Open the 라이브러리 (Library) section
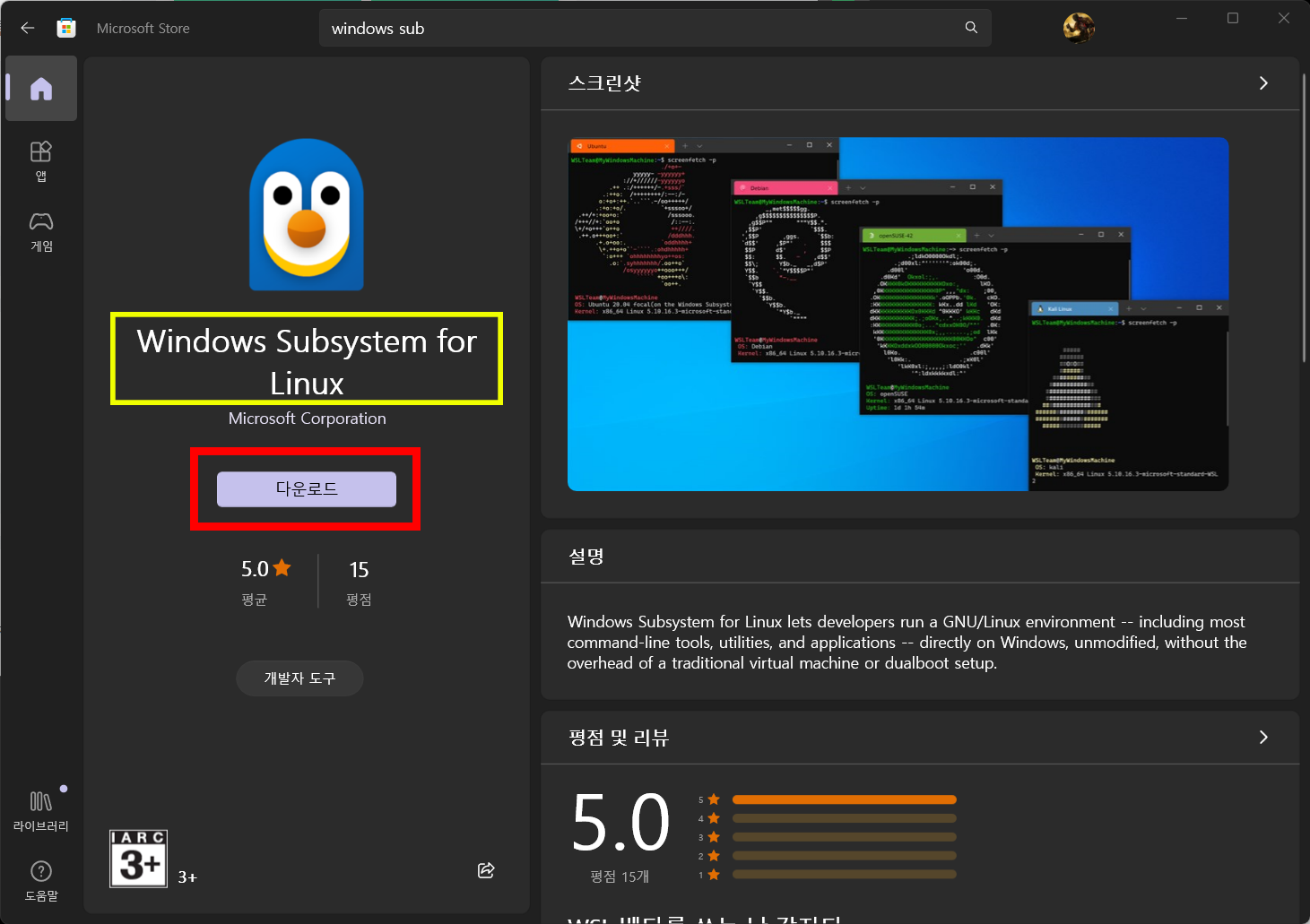The height and width of the screenshot is (924, 1310). pos(41,809)
